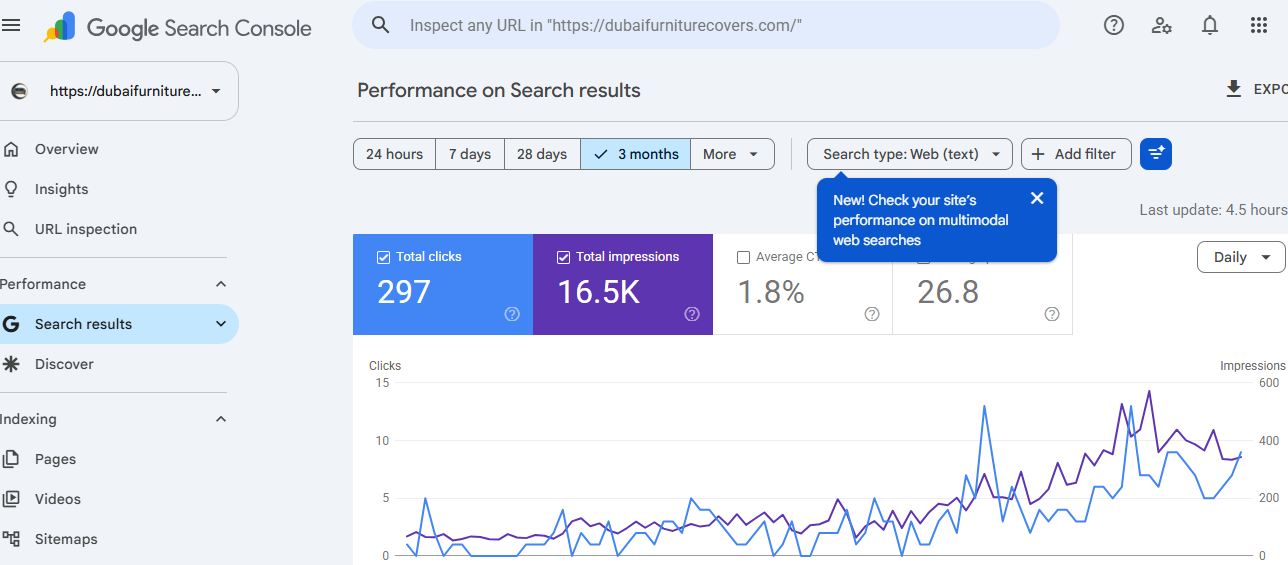Collapse the Performance section
Screen dimensions: 1288x565
tap(221, 284)
